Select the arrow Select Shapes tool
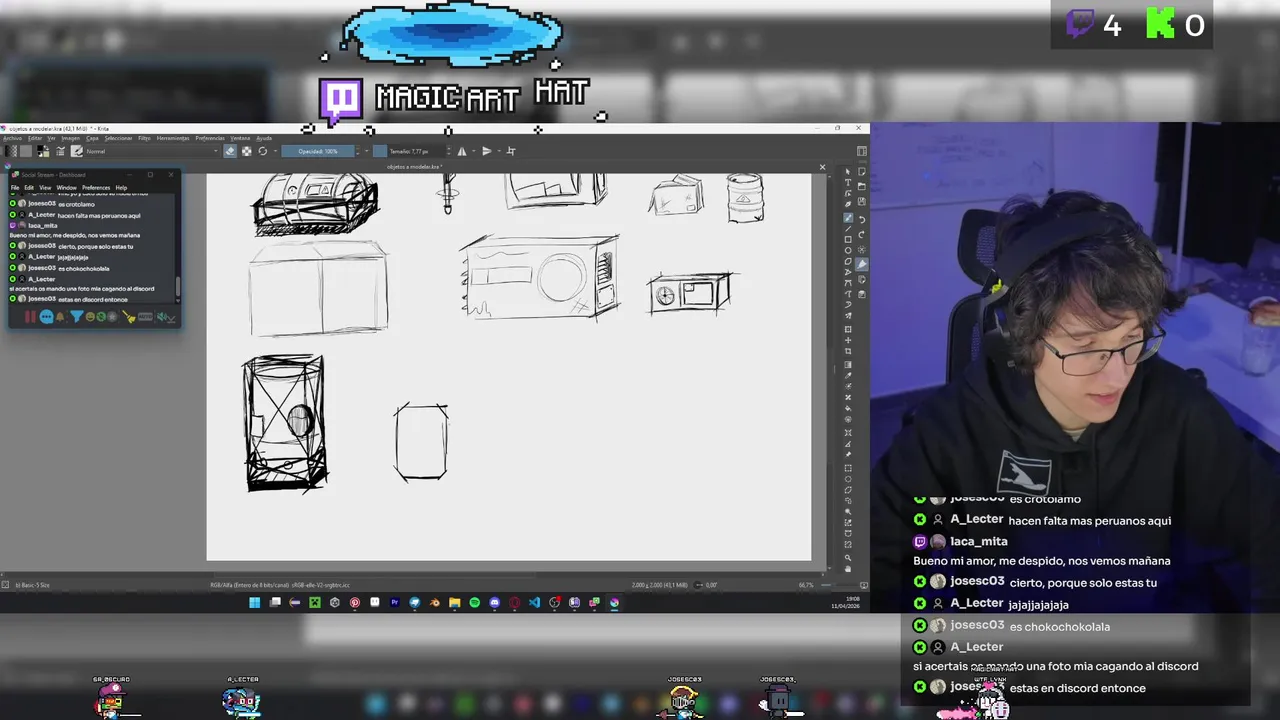1280x720 pixels. (848, 171)
